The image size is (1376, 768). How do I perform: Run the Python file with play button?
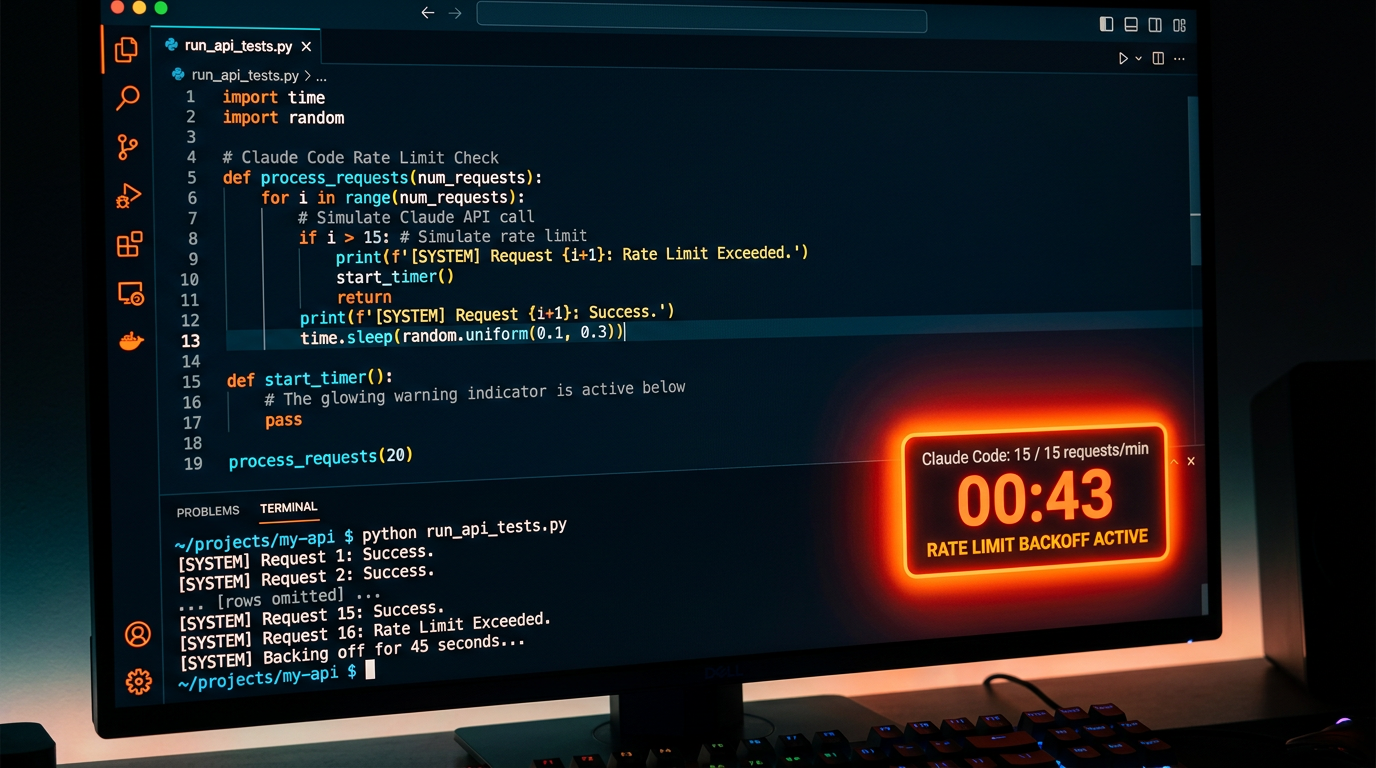point(1123,59)
